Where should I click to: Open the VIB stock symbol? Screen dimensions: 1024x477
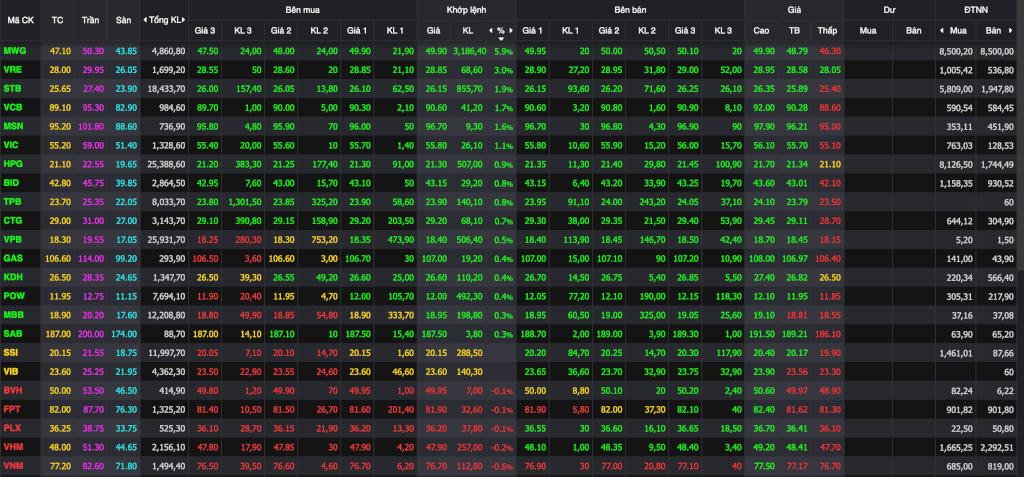coord(10,372)
